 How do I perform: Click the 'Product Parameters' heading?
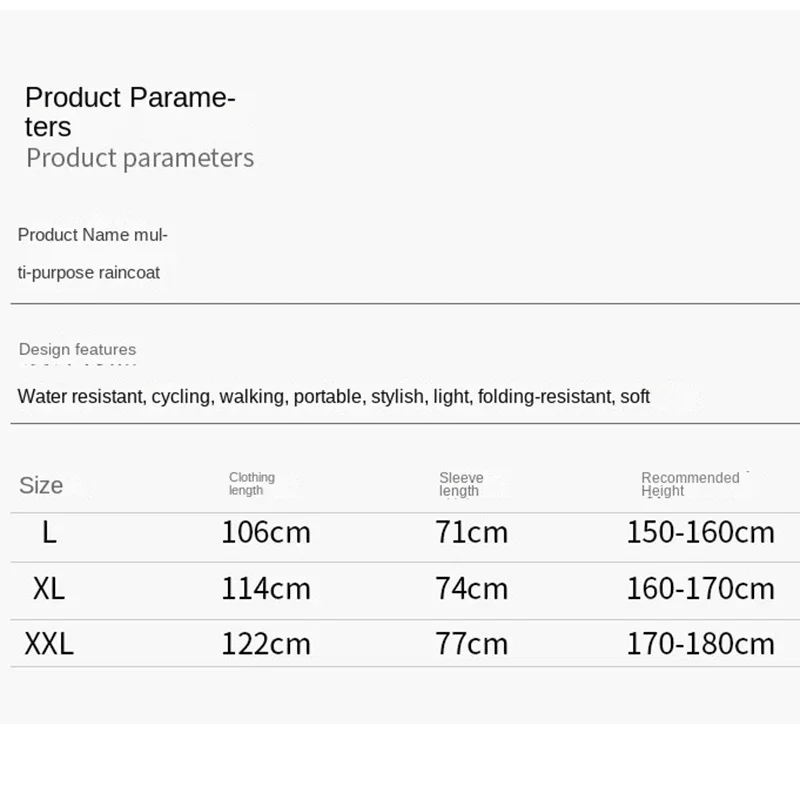[x=130, y=112]
